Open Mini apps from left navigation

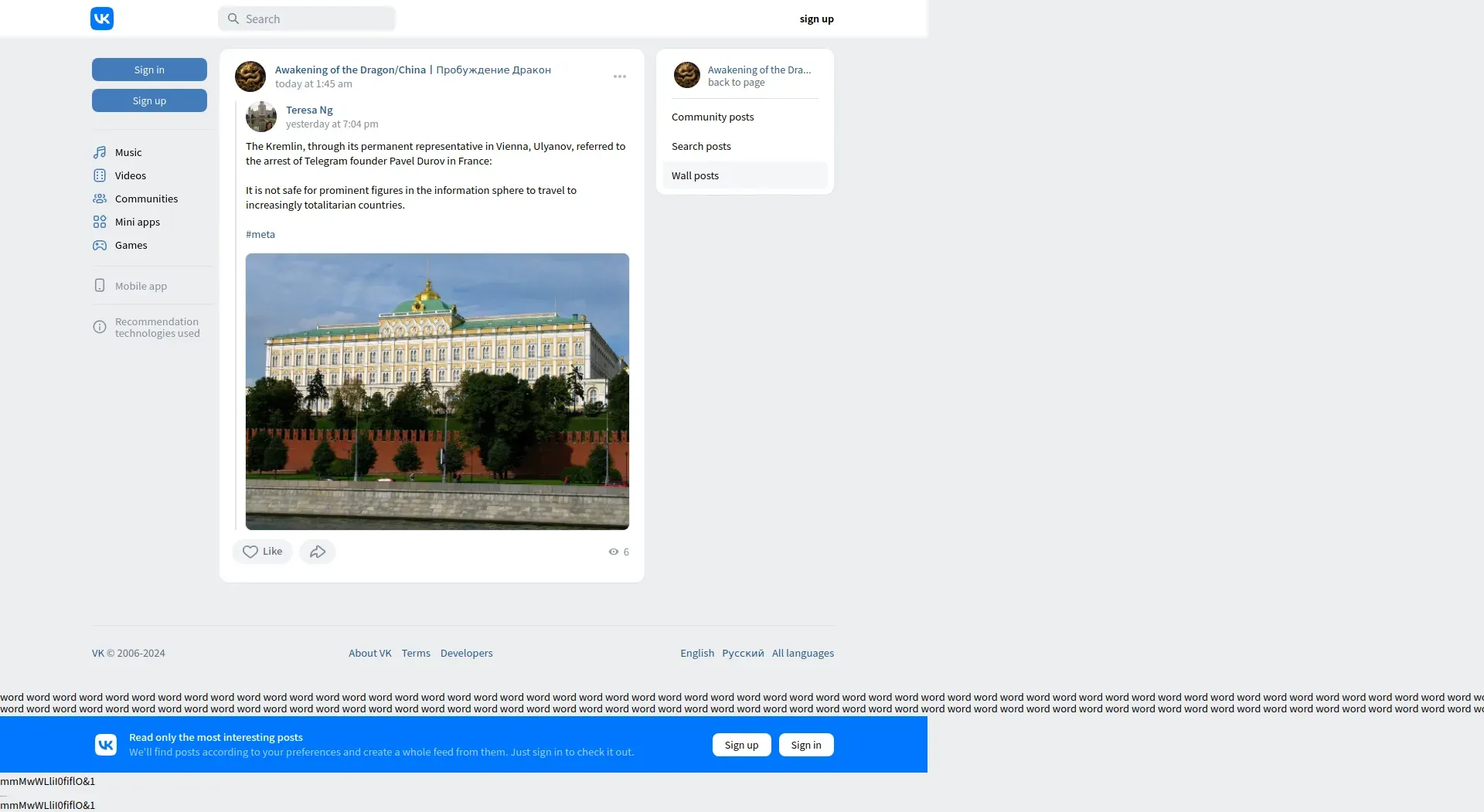[138, 222]
